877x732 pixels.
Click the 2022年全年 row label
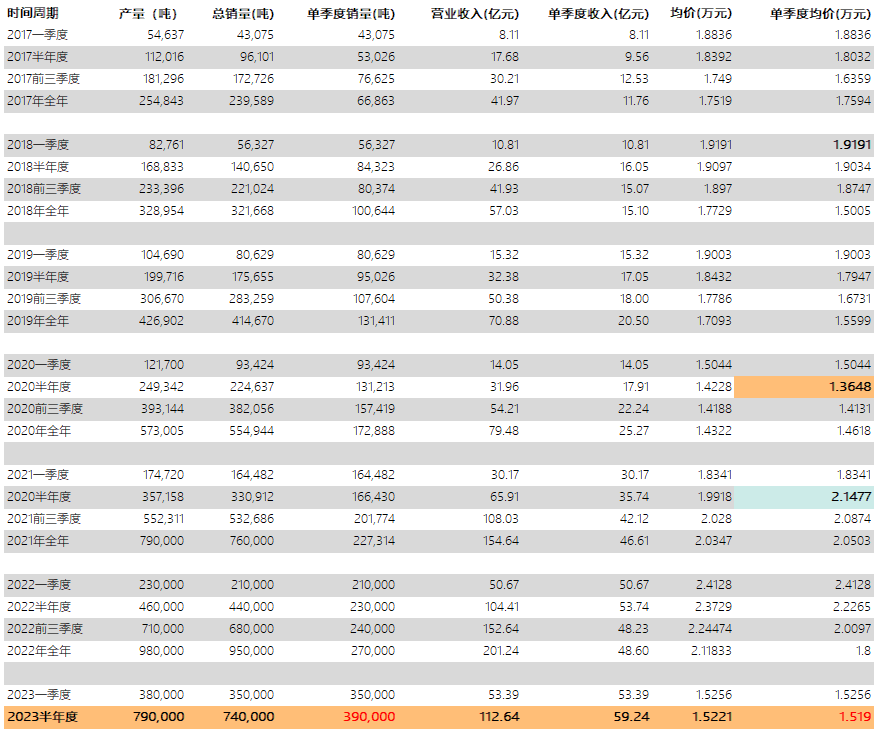39,651
